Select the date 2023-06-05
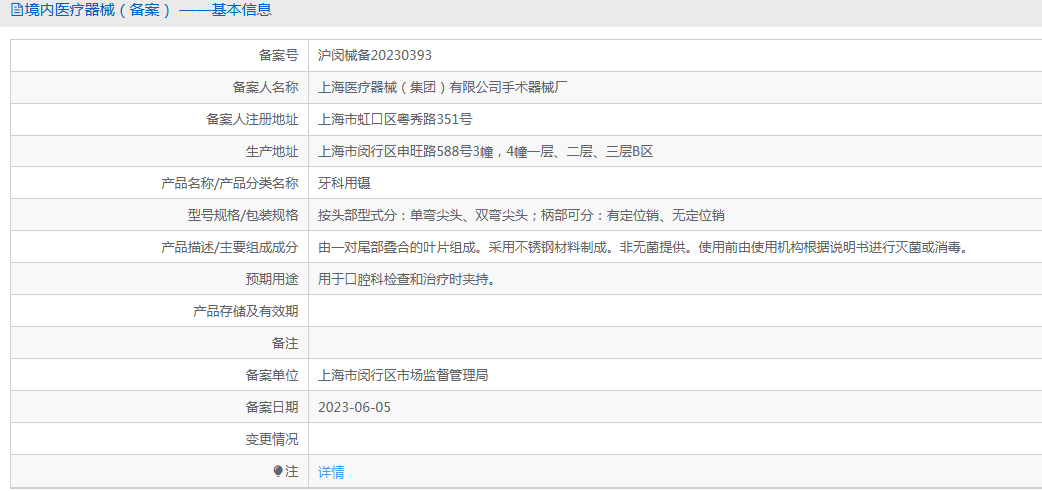This screenshot has width=1042, height=491. pos(355,407)
